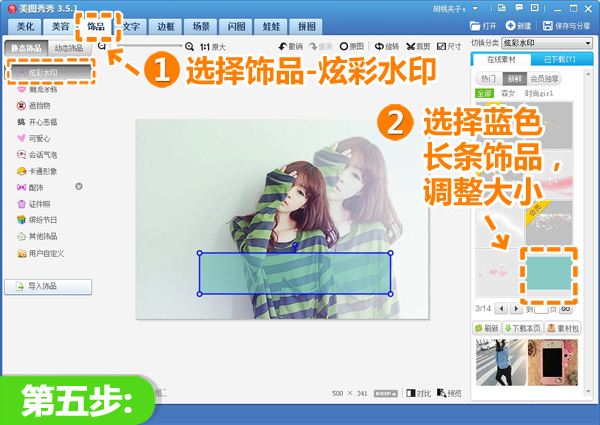Go to the 闪图 tab
Screen dimensions: 600x425
pos(236,26)
